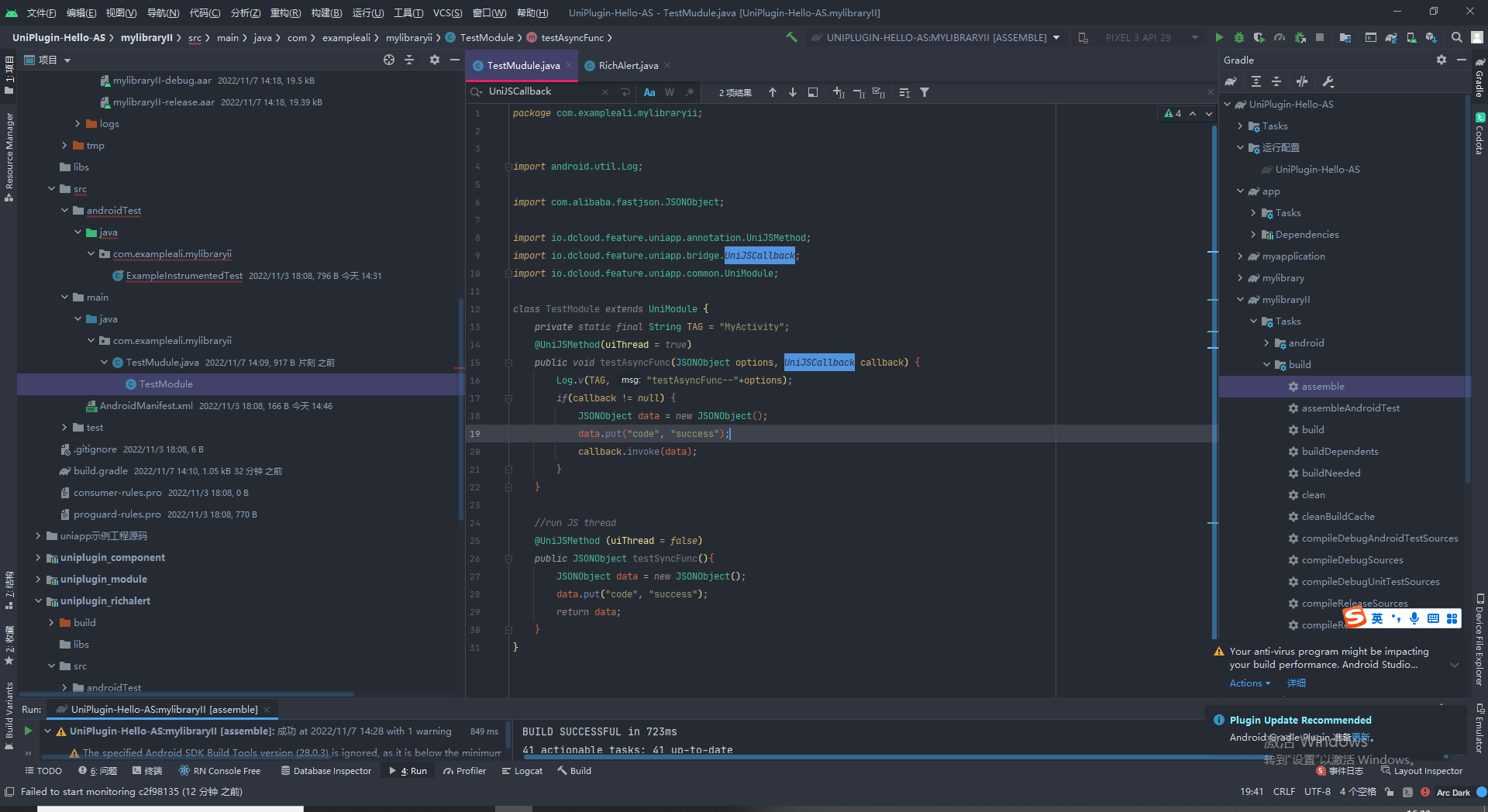Click the find filter funnel icon

tap(925, 92)
